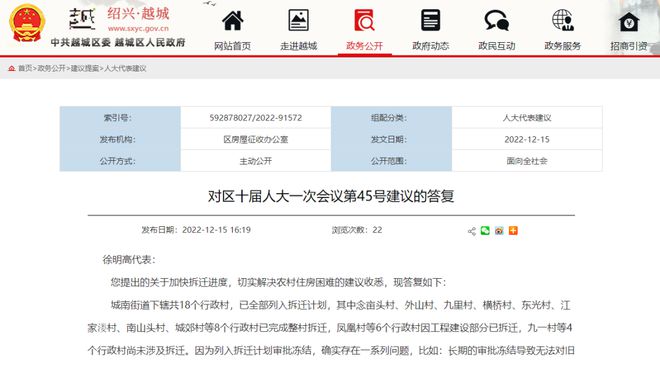Open the www.sxyc.gov.cn URL text
The height and width of the screenshot is (368, 660).
click(x=138, y=28)
